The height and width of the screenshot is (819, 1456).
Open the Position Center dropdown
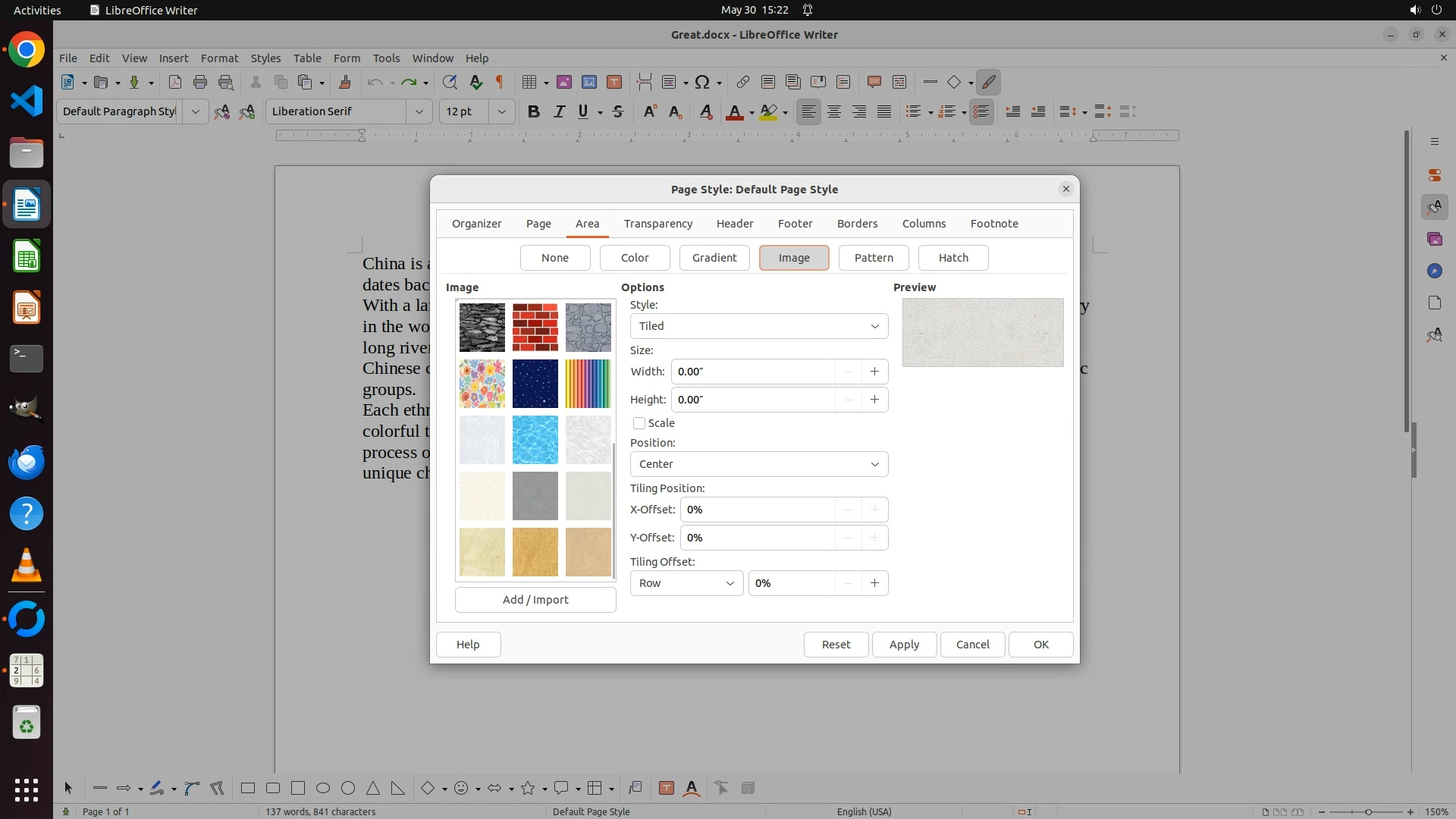[758, 464]
